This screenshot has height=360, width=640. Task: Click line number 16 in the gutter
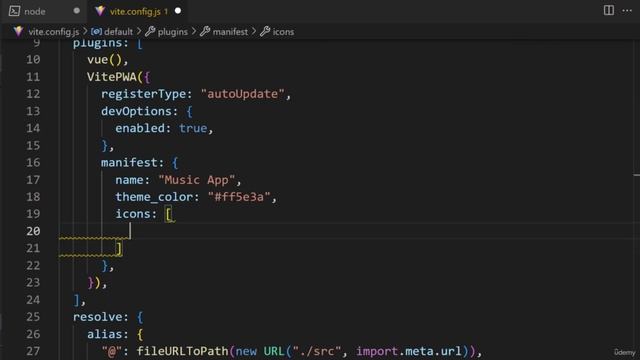pyautogui.click(x=33, y=162)
